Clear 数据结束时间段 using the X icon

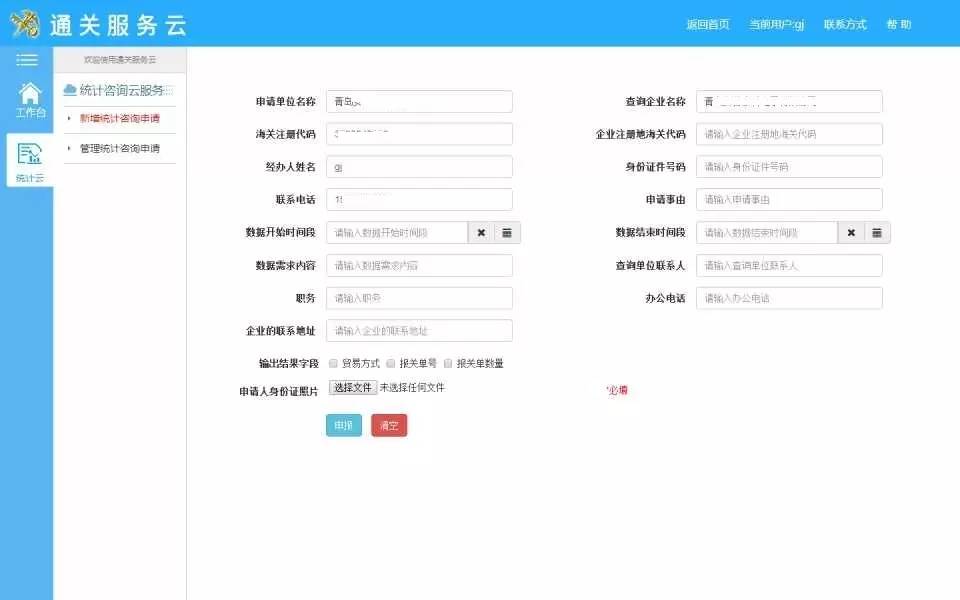click(x=851, y=231)
